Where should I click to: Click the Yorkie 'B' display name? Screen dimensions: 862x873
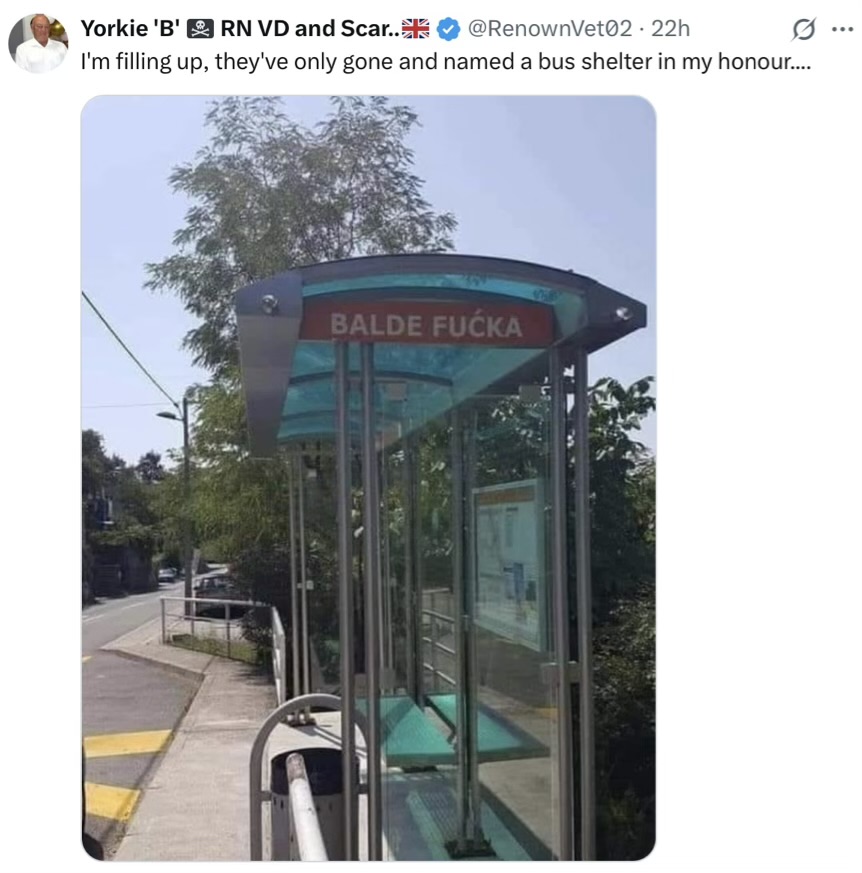coord(130,28)
